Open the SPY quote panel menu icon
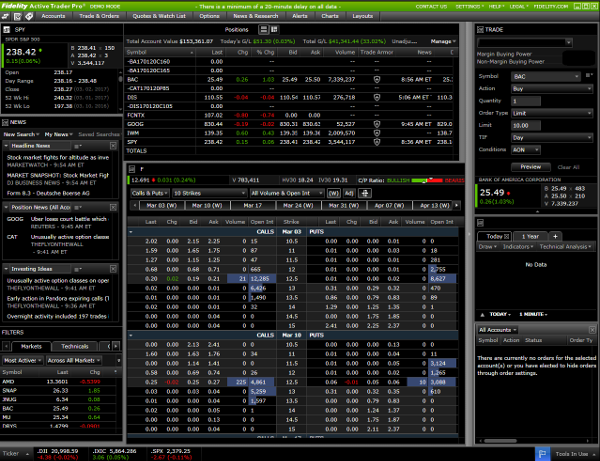This screenshot has height=461, width=600. coord(7,29)
